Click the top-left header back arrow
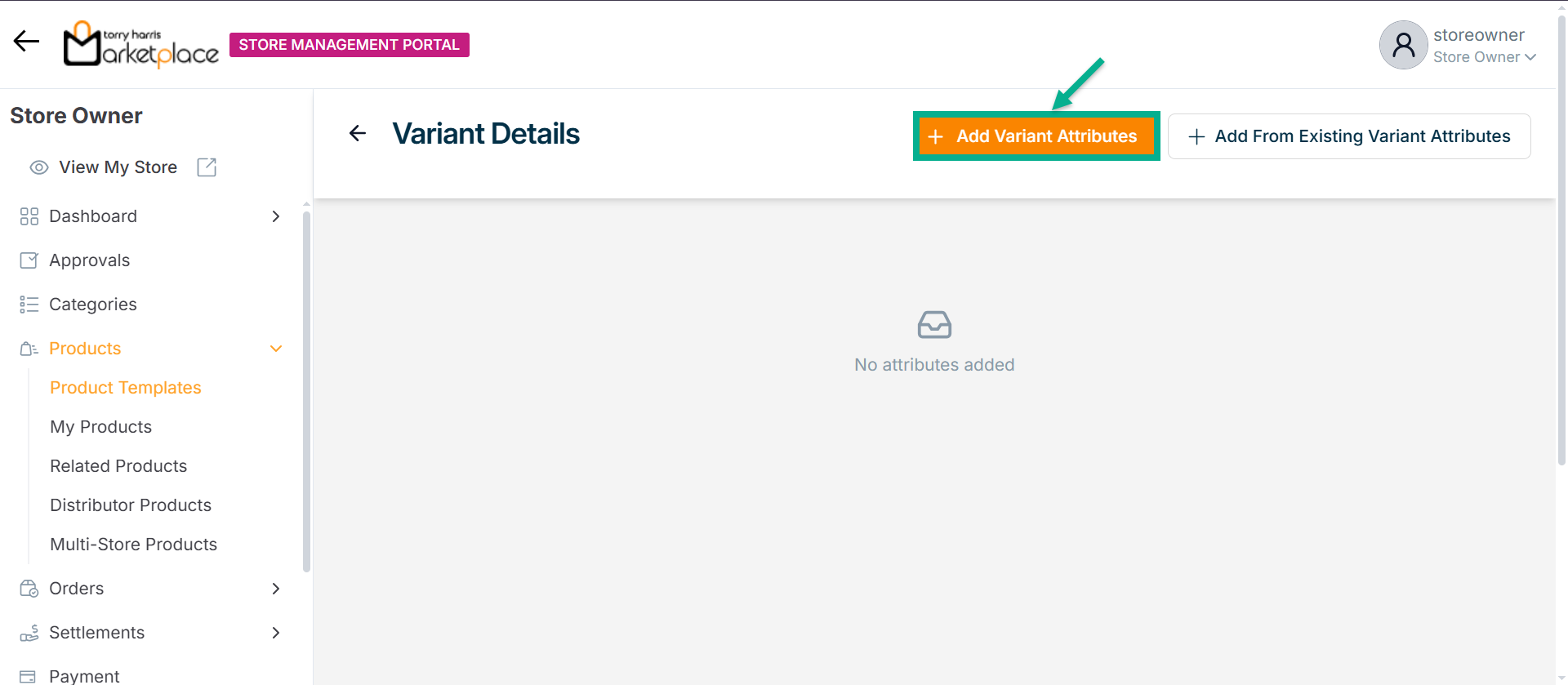The height and width of the screenshot is (685, 1568). pos(26,42)
